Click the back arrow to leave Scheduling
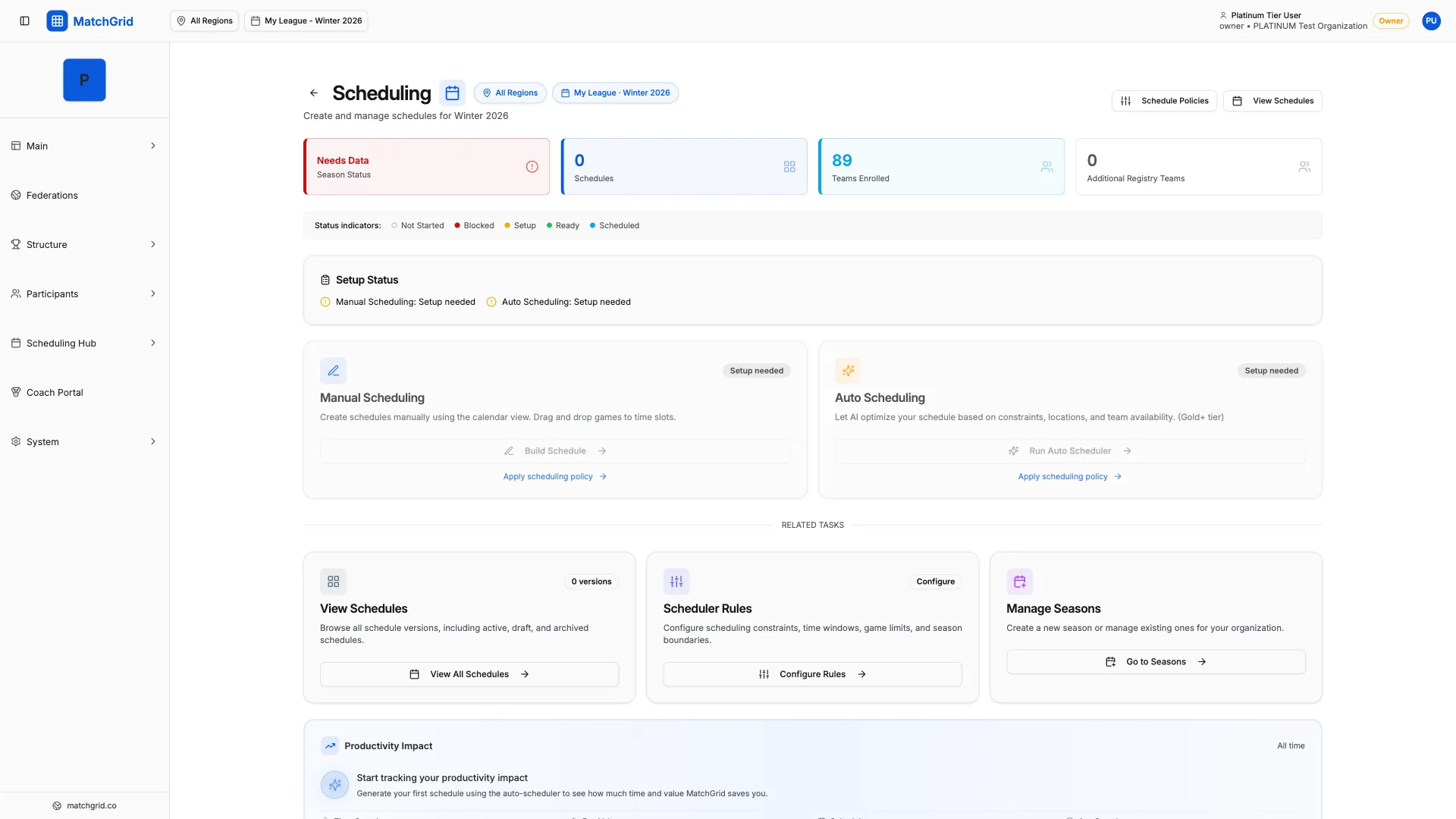 [x=313, y=93]
